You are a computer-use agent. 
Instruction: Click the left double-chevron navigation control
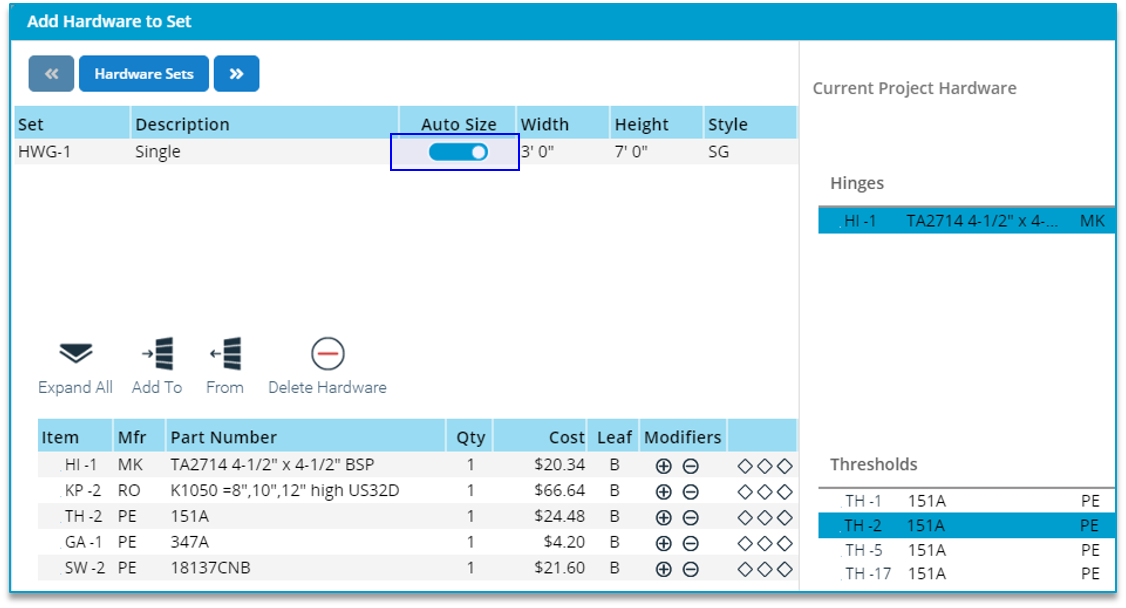[50, 73]
